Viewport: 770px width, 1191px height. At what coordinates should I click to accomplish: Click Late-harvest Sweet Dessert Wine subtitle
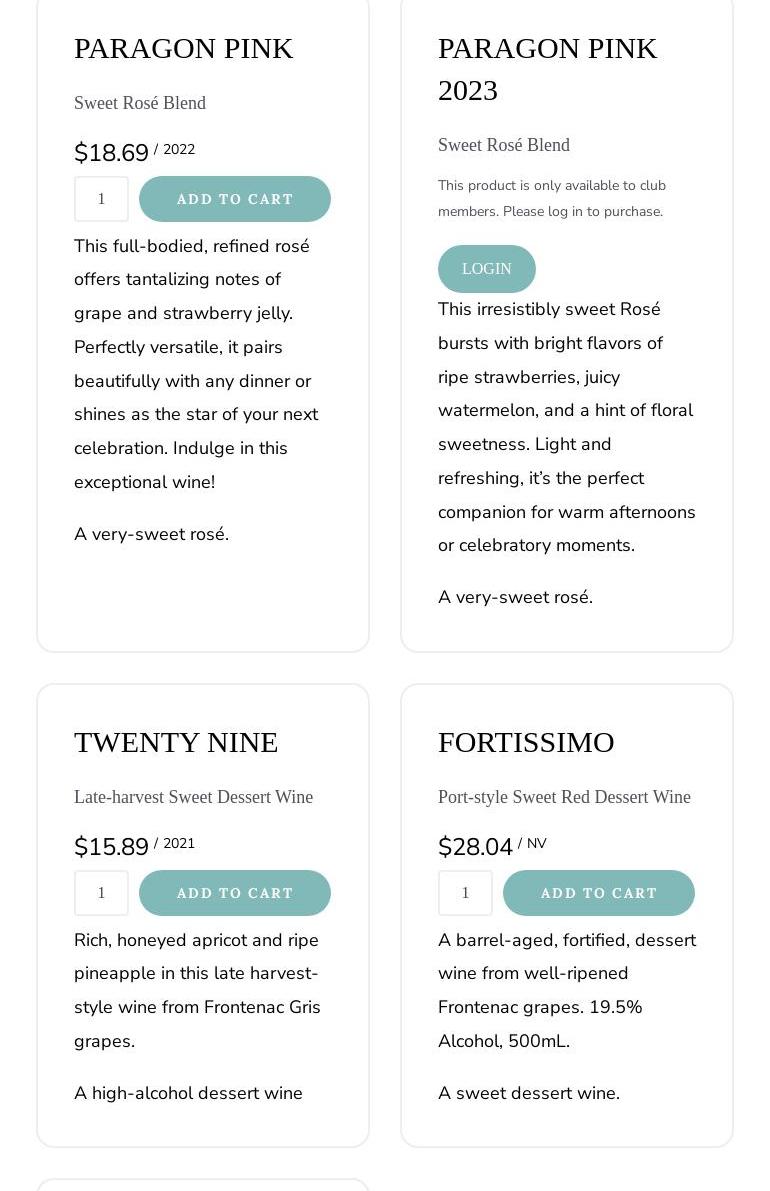[193, 797]
